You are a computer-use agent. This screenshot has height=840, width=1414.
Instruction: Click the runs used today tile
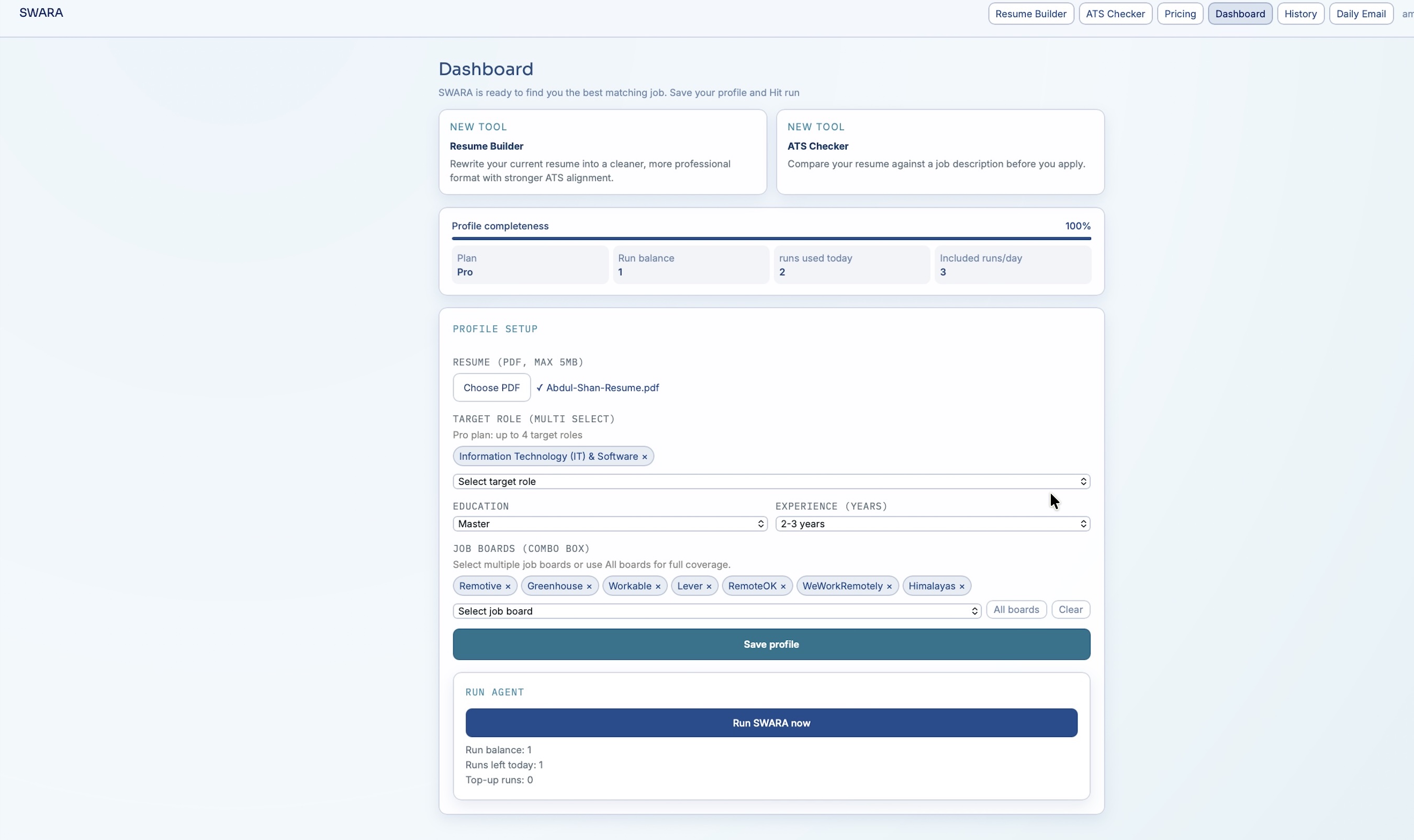click(x=851, y=265)
